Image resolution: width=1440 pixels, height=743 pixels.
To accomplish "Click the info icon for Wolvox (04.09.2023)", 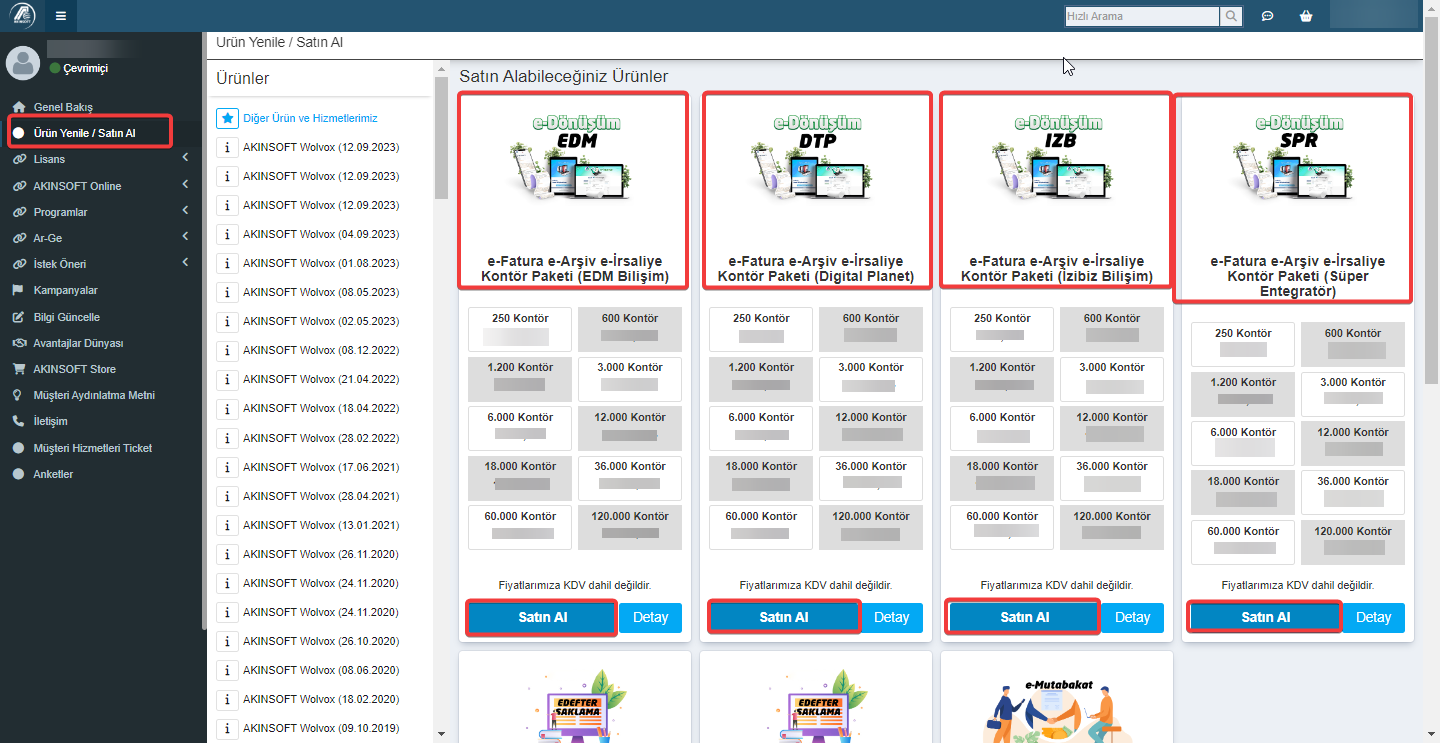I will pyautogui.click(x=227, y=234).
